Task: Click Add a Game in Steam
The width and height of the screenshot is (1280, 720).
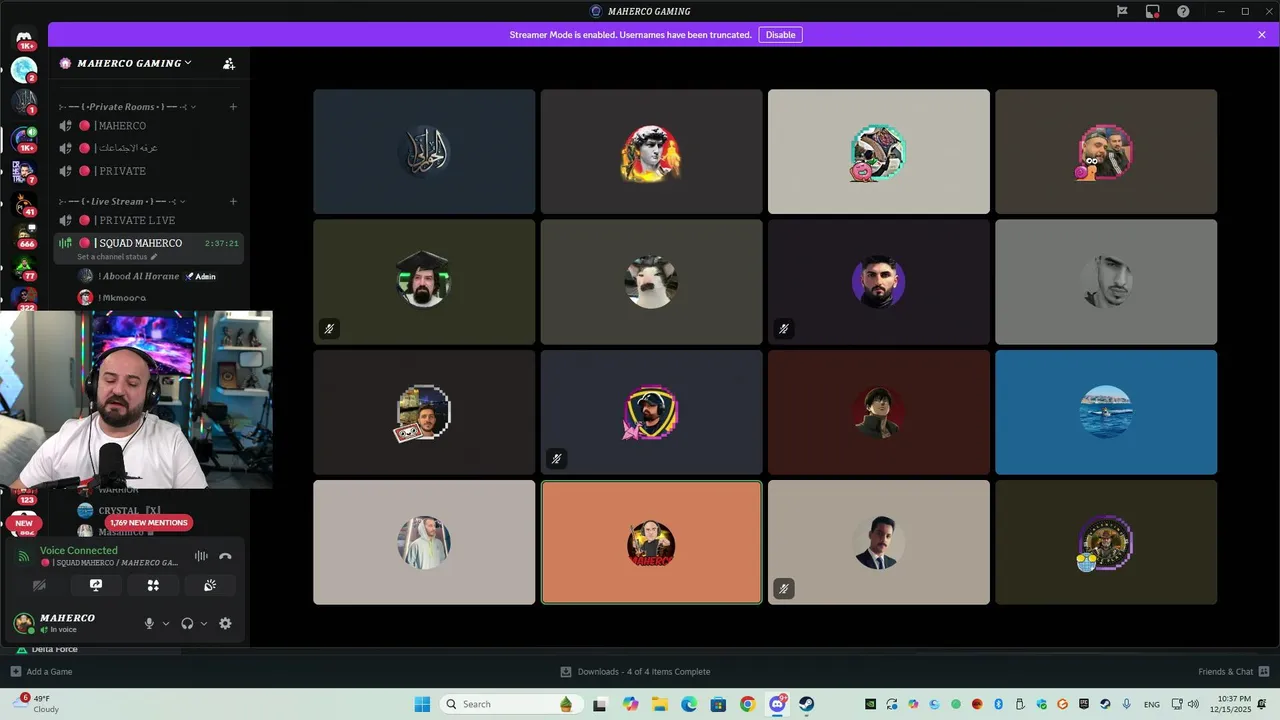Action: 41,672
